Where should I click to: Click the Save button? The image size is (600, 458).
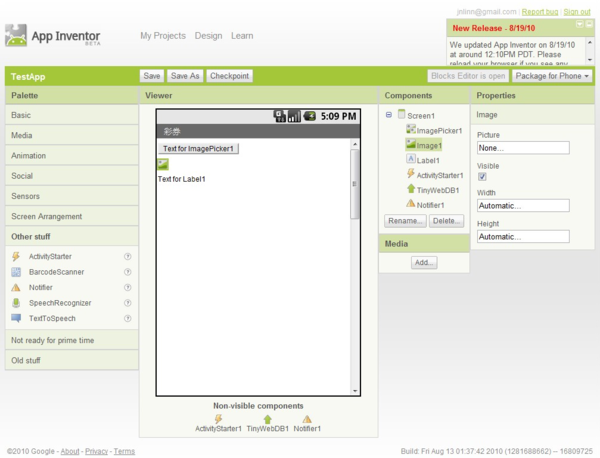click(x=152, y=76)
